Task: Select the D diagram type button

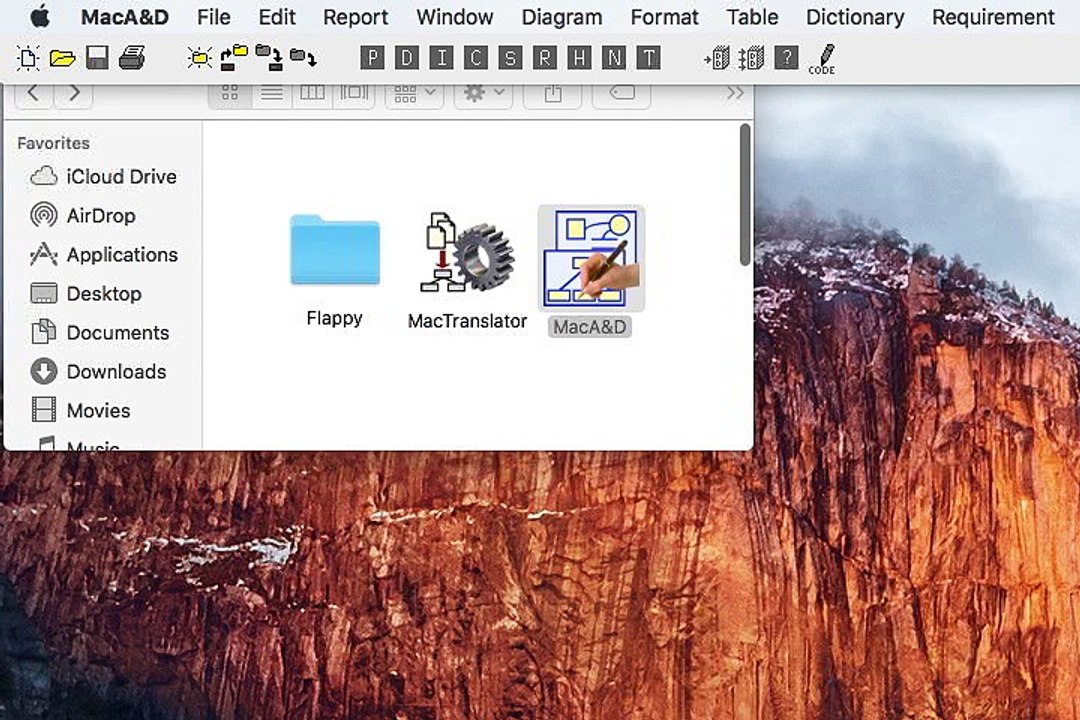Action: coord(406,58)
